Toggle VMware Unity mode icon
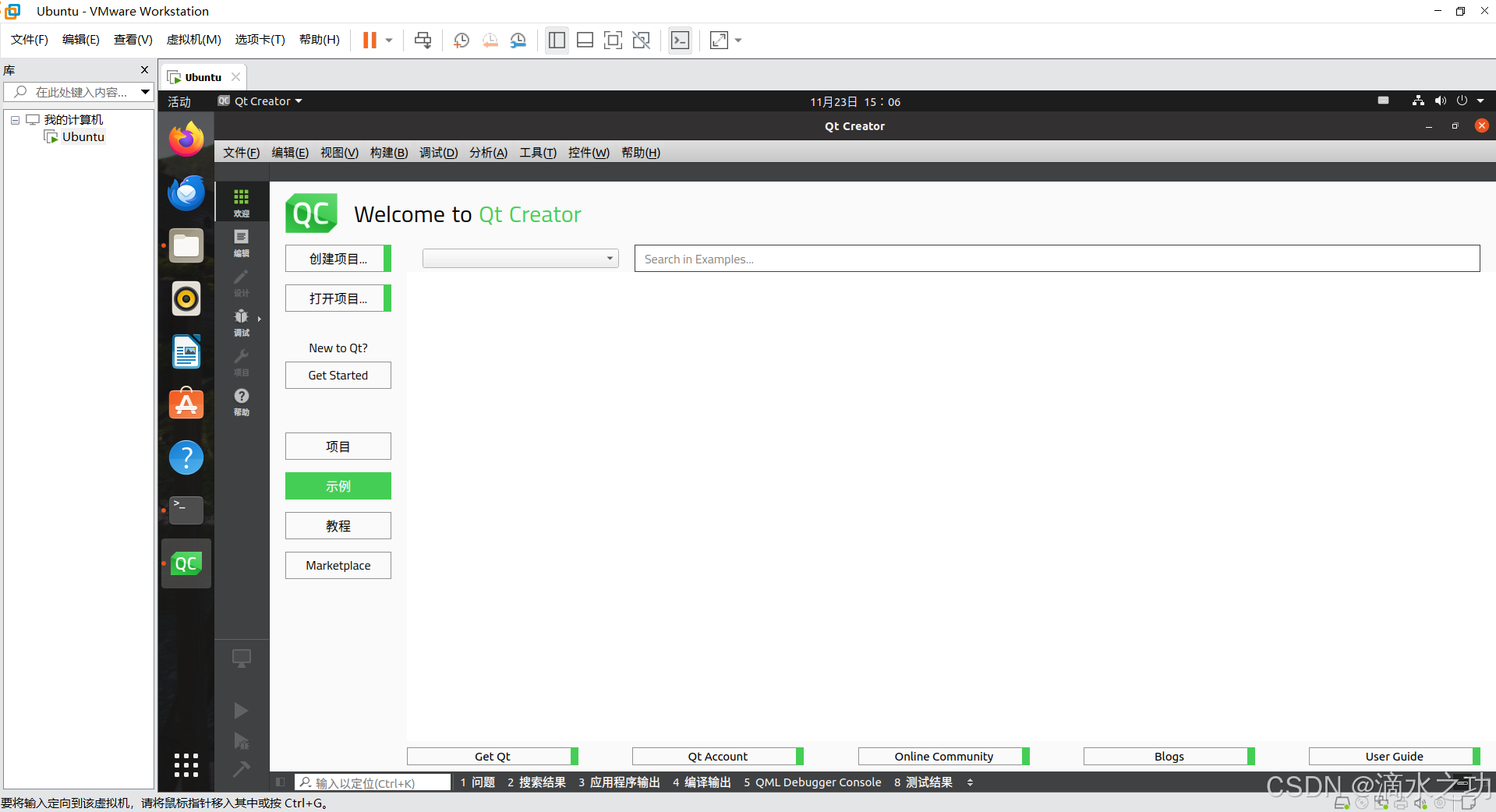 pyautogui.click(x=641, y=40)
